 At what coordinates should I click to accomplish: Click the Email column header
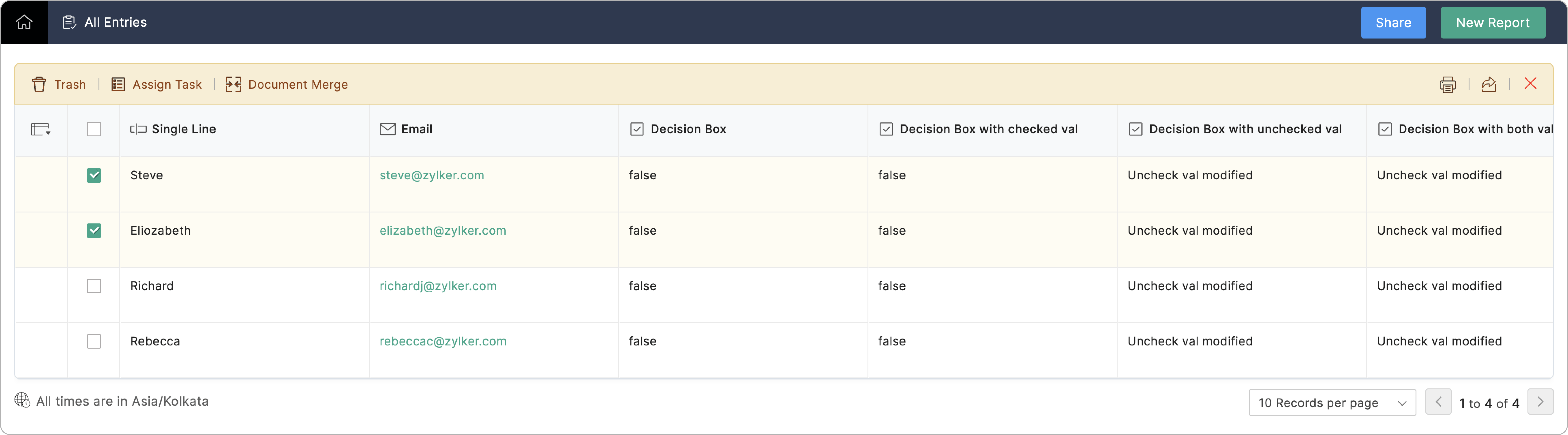pyautogui.click(x=416, y=129)
